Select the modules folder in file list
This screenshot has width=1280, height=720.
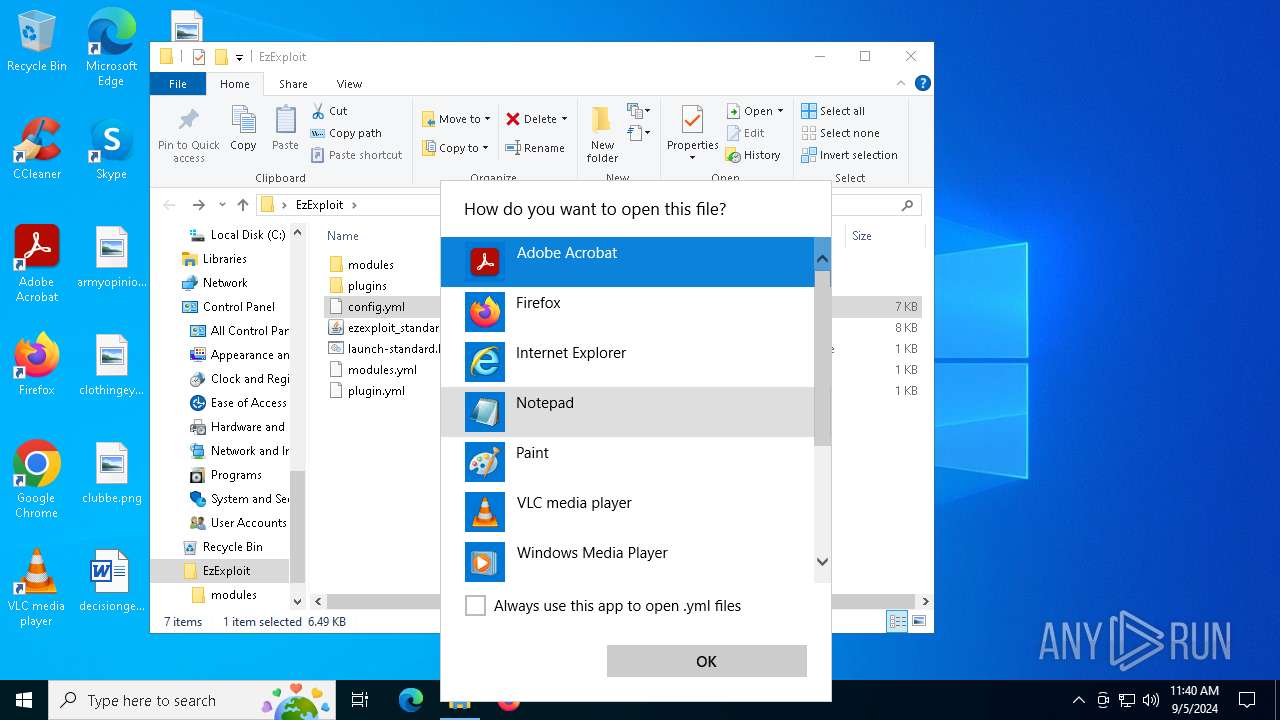click(x=370, y=265)
